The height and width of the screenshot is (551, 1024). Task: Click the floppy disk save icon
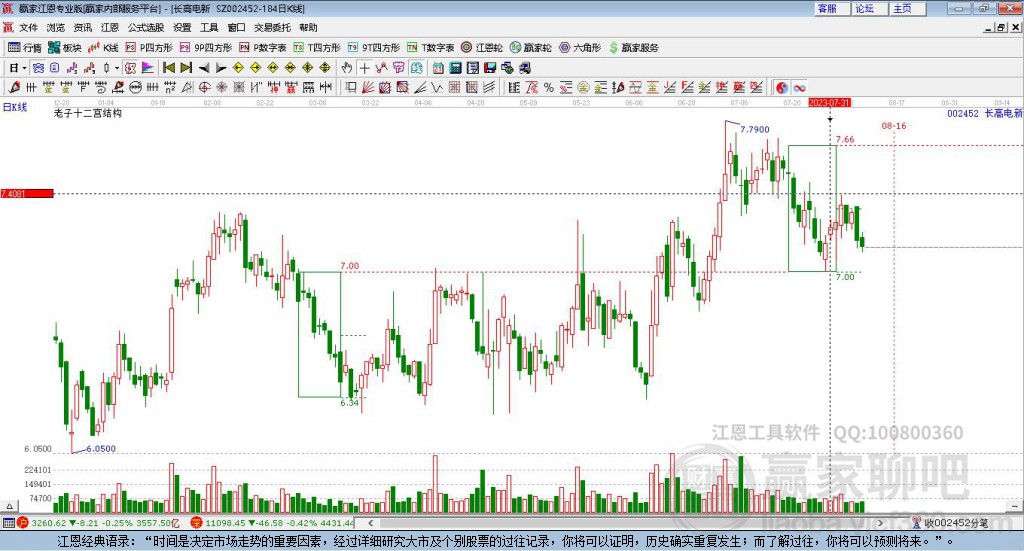click(x=490, y=68)
